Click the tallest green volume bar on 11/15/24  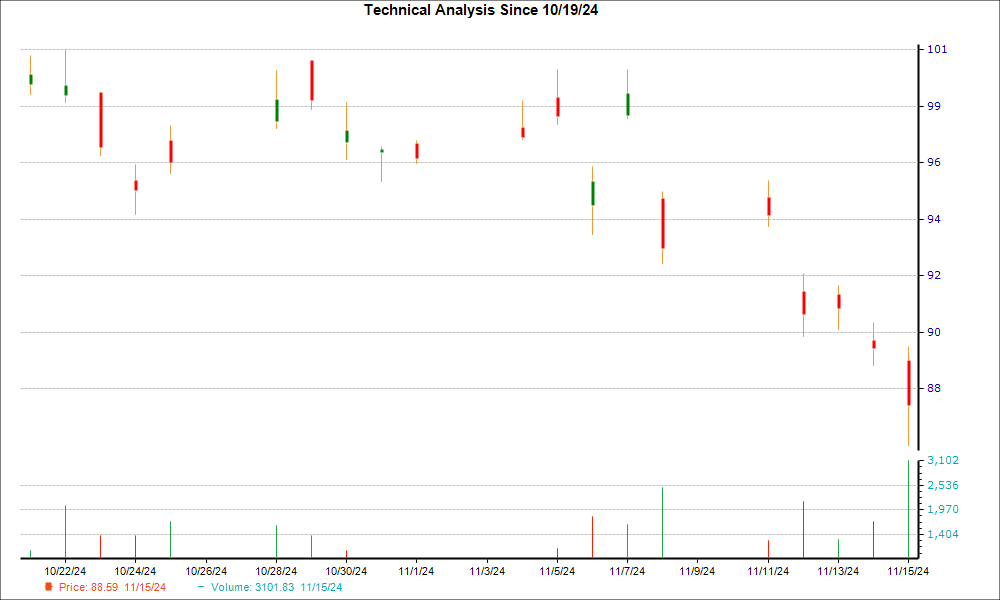tap(908, 509)
